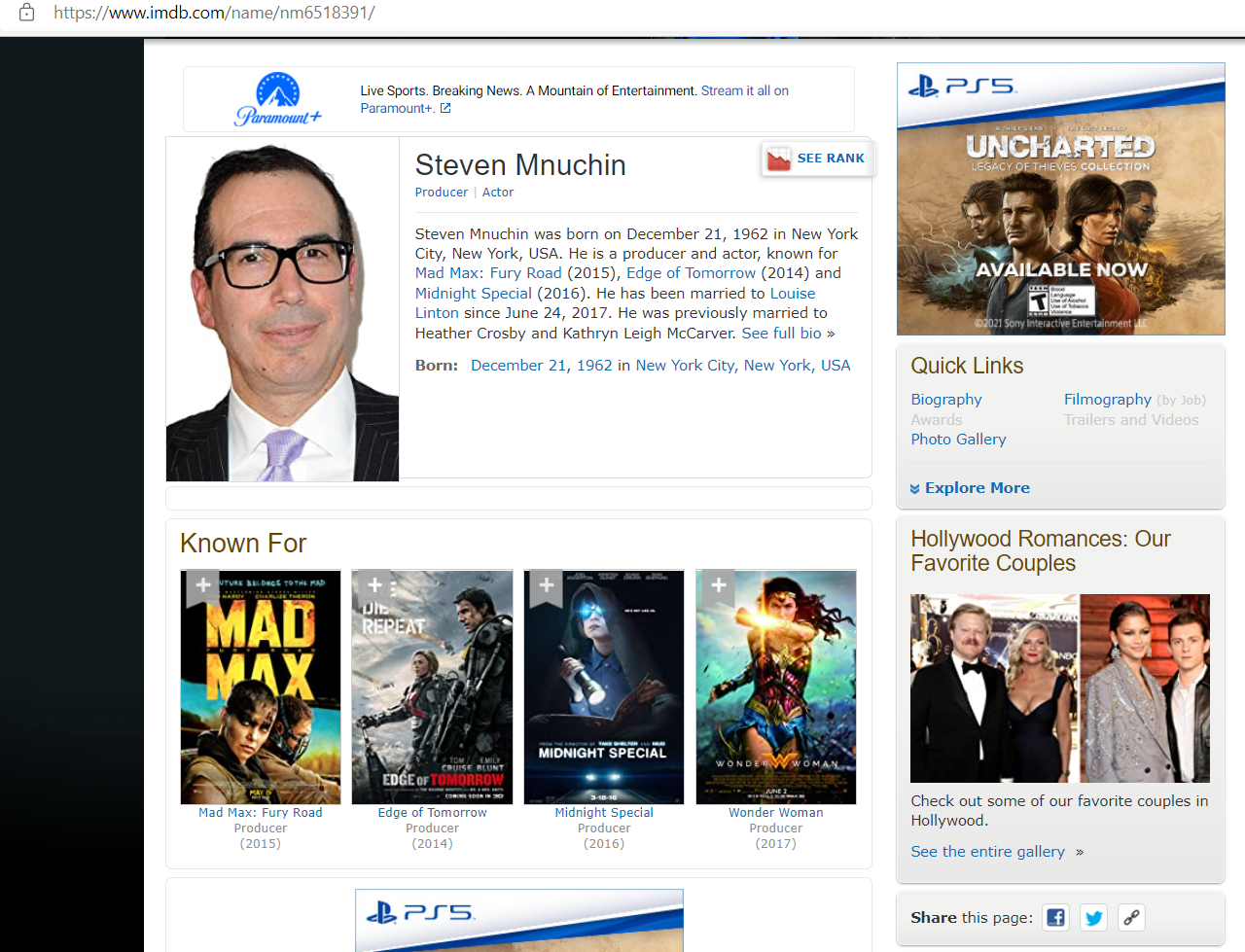Share this page on Twitter
Viewport: 1245px width, 952px height.
point(1094,917)
